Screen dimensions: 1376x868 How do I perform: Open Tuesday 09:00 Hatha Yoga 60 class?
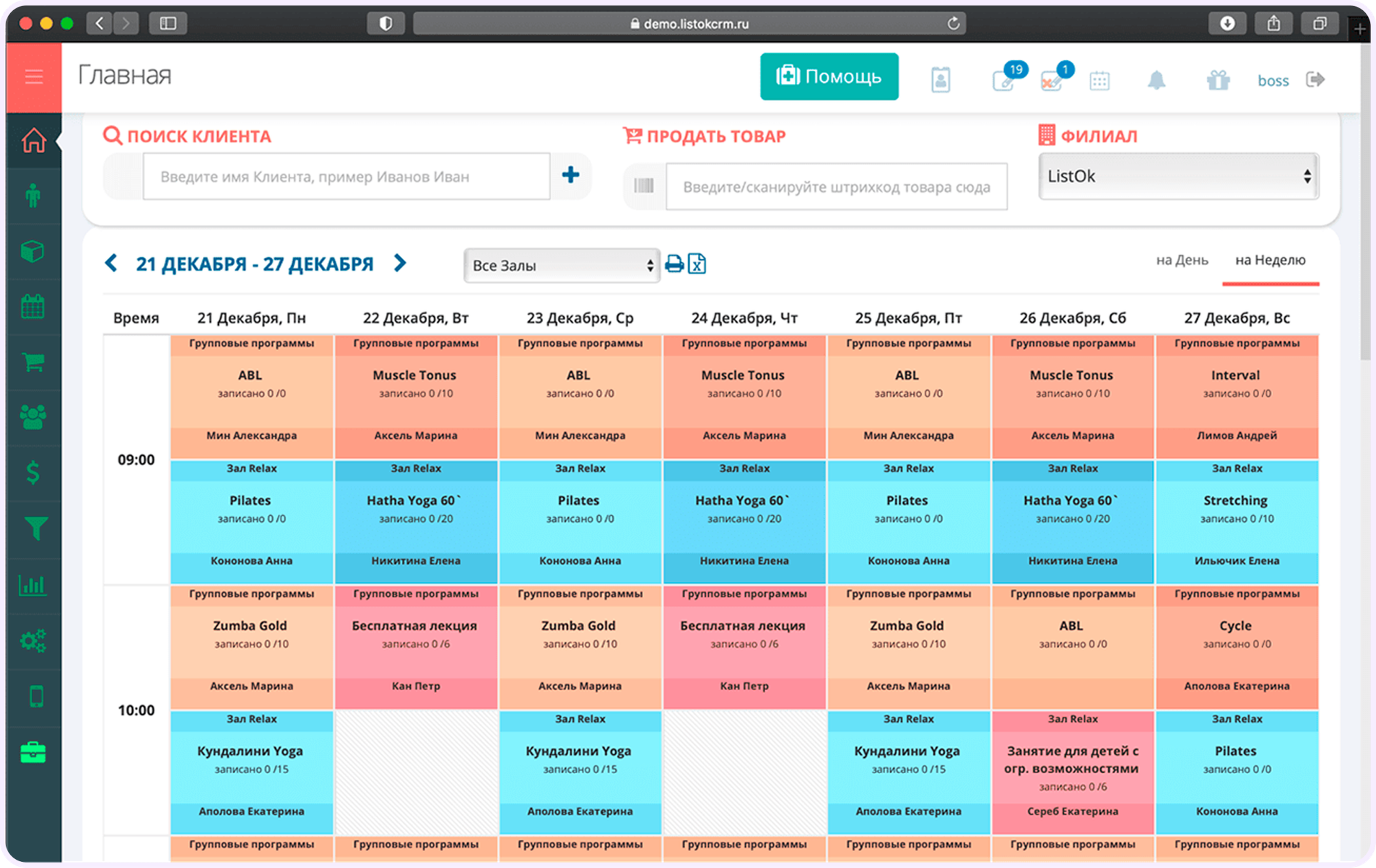point(416,522)
